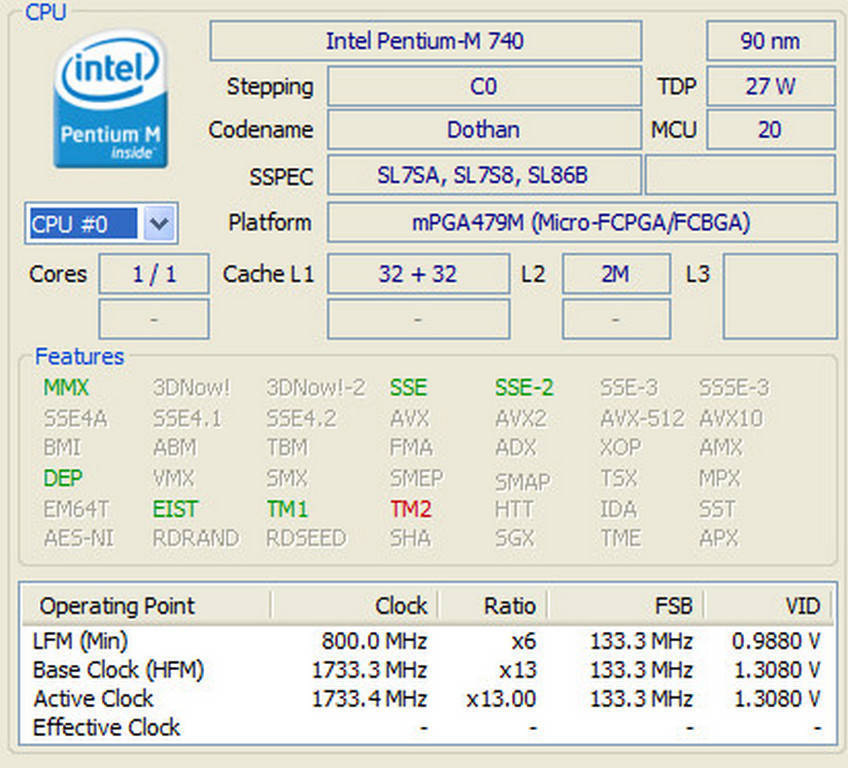Viewport: 848px width, 768px height.
Task: Click the Cores value 1 / 1
Action: [x=153, y=274]
